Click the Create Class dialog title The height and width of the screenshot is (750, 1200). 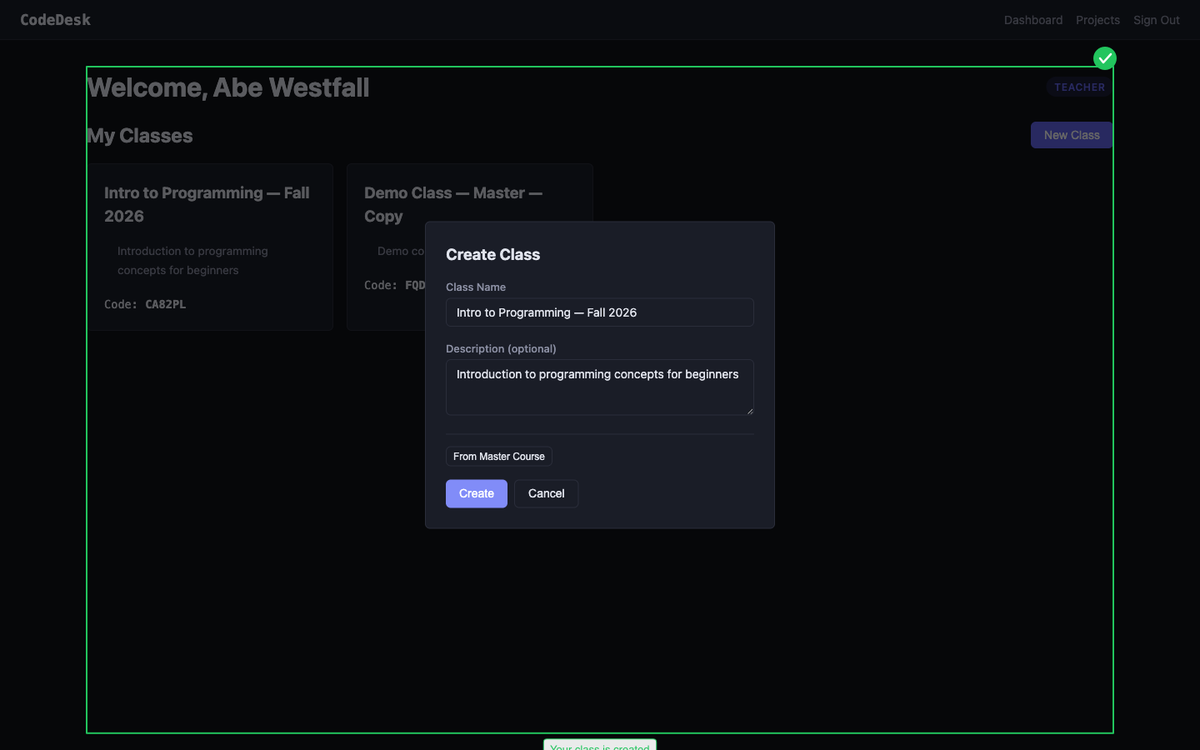point(493,255)
